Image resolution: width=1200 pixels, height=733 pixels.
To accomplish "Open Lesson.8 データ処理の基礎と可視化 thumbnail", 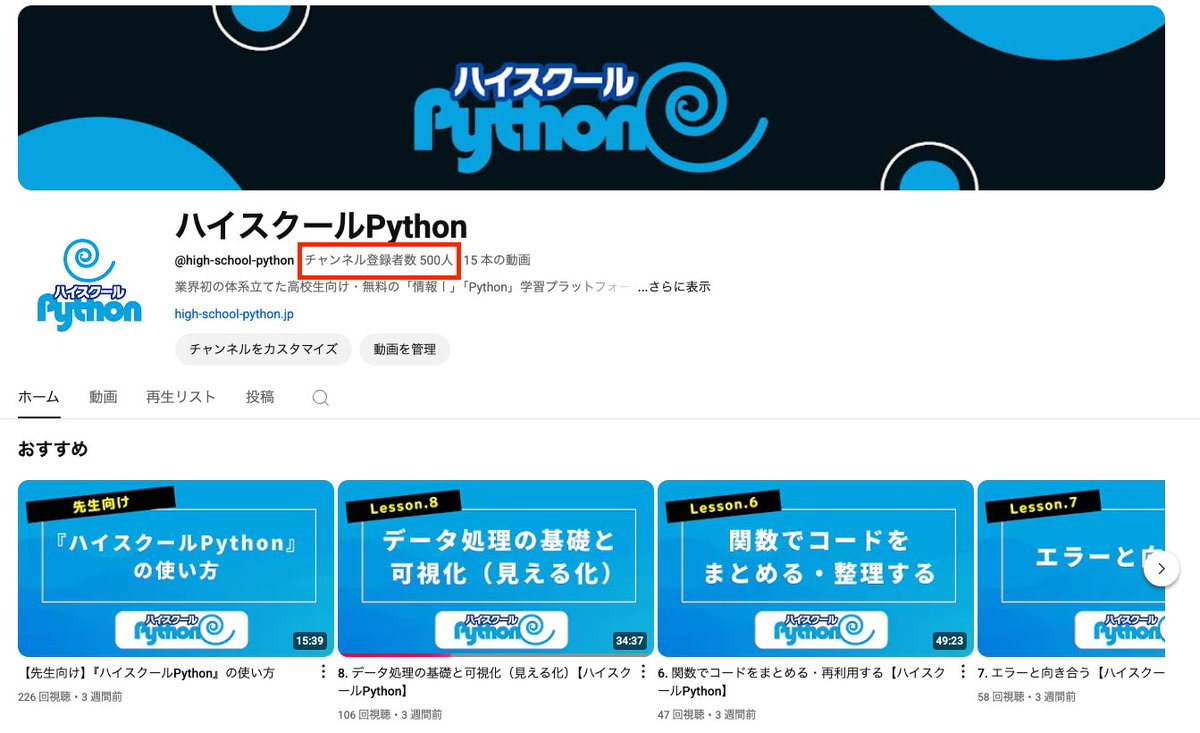I will click(496, 568).
